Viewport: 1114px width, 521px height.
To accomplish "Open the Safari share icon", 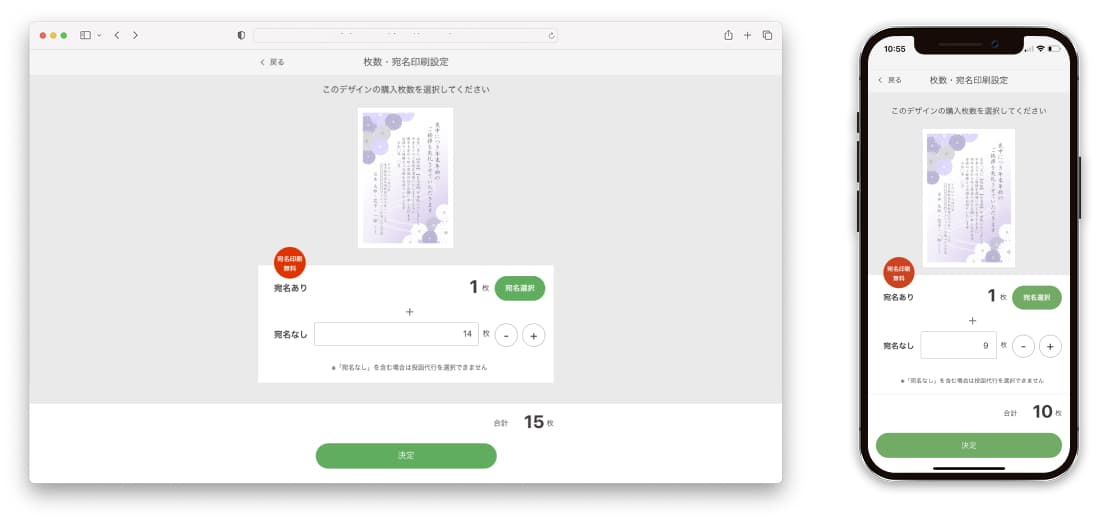I will point(728,35).
